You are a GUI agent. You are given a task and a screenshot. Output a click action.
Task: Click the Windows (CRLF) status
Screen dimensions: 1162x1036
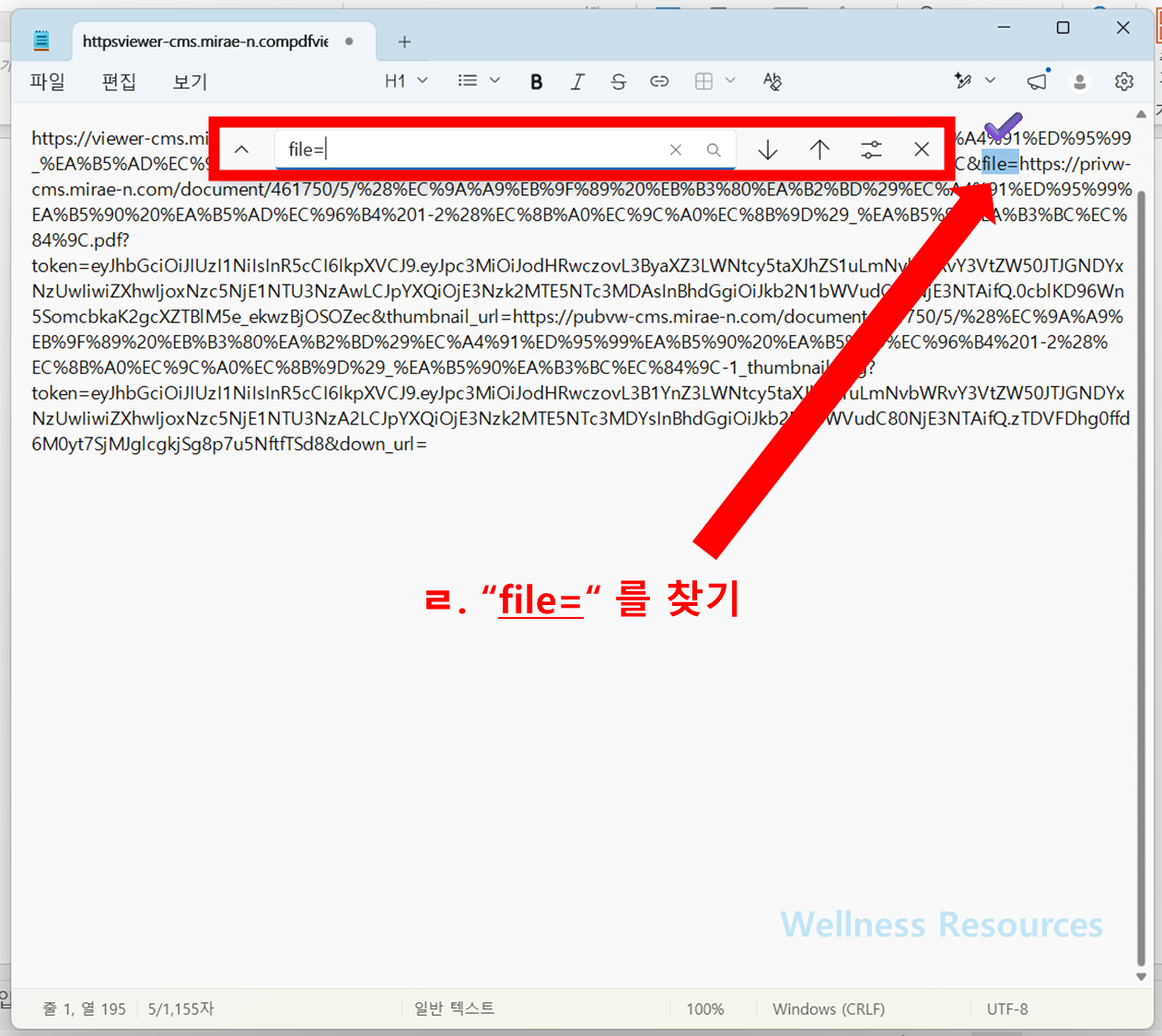829,1009
